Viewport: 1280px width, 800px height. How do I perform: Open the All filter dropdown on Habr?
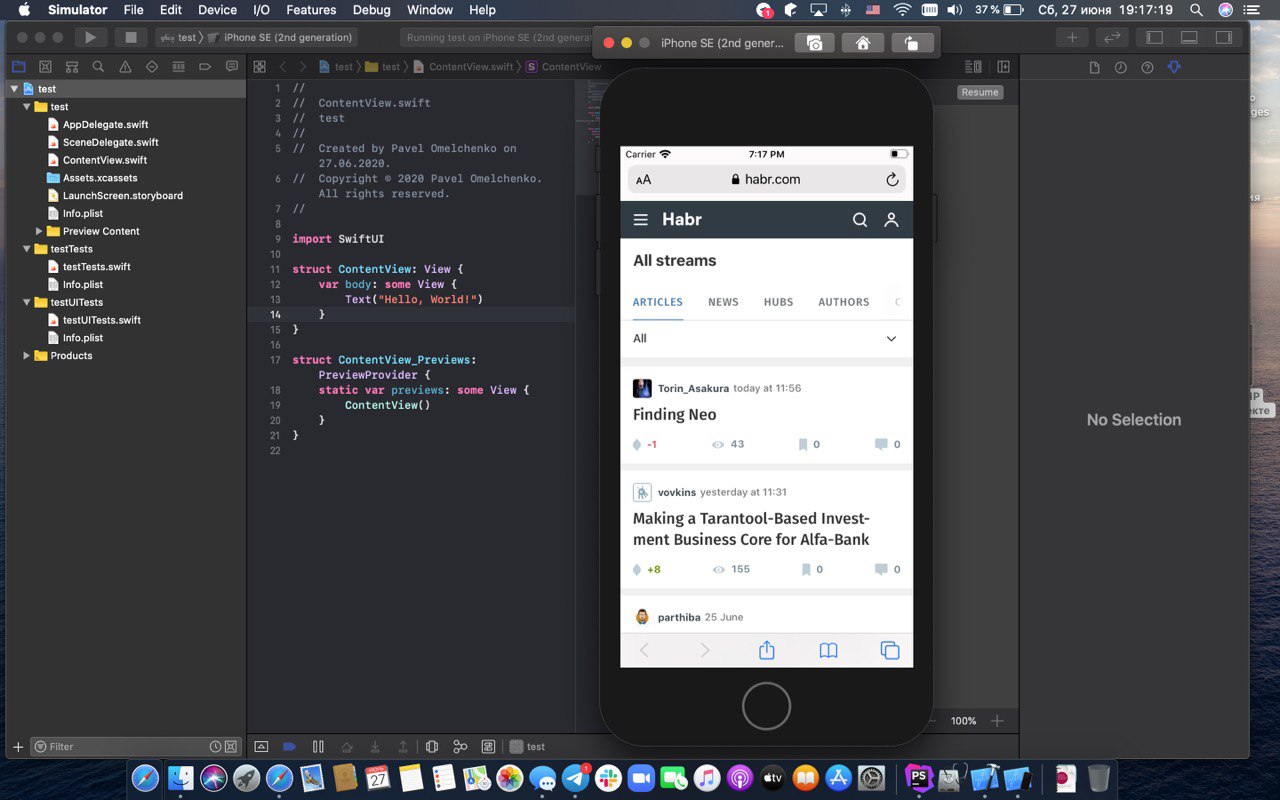766,339
